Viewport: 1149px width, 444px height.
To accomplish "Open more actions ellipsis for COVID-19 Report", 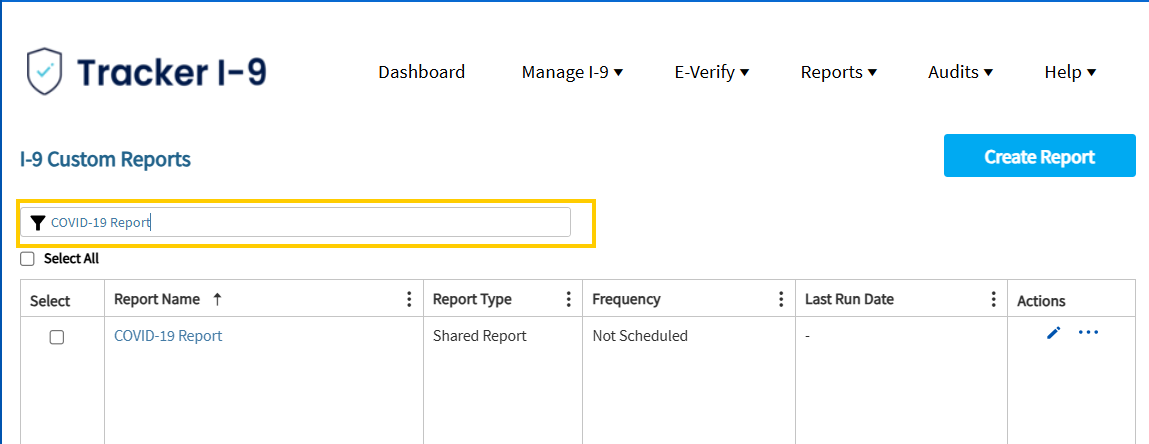I will tap(1088, 333).
